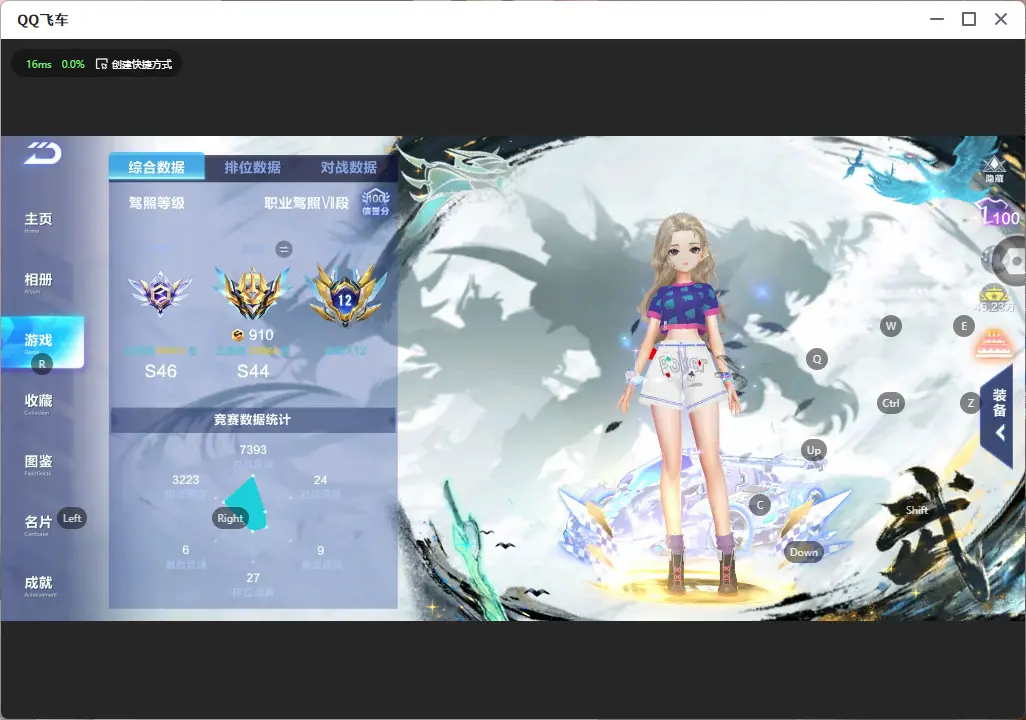Click the teal radar chart polygon
This screenshot has width=1026, height=720.
tap(247, 503)
